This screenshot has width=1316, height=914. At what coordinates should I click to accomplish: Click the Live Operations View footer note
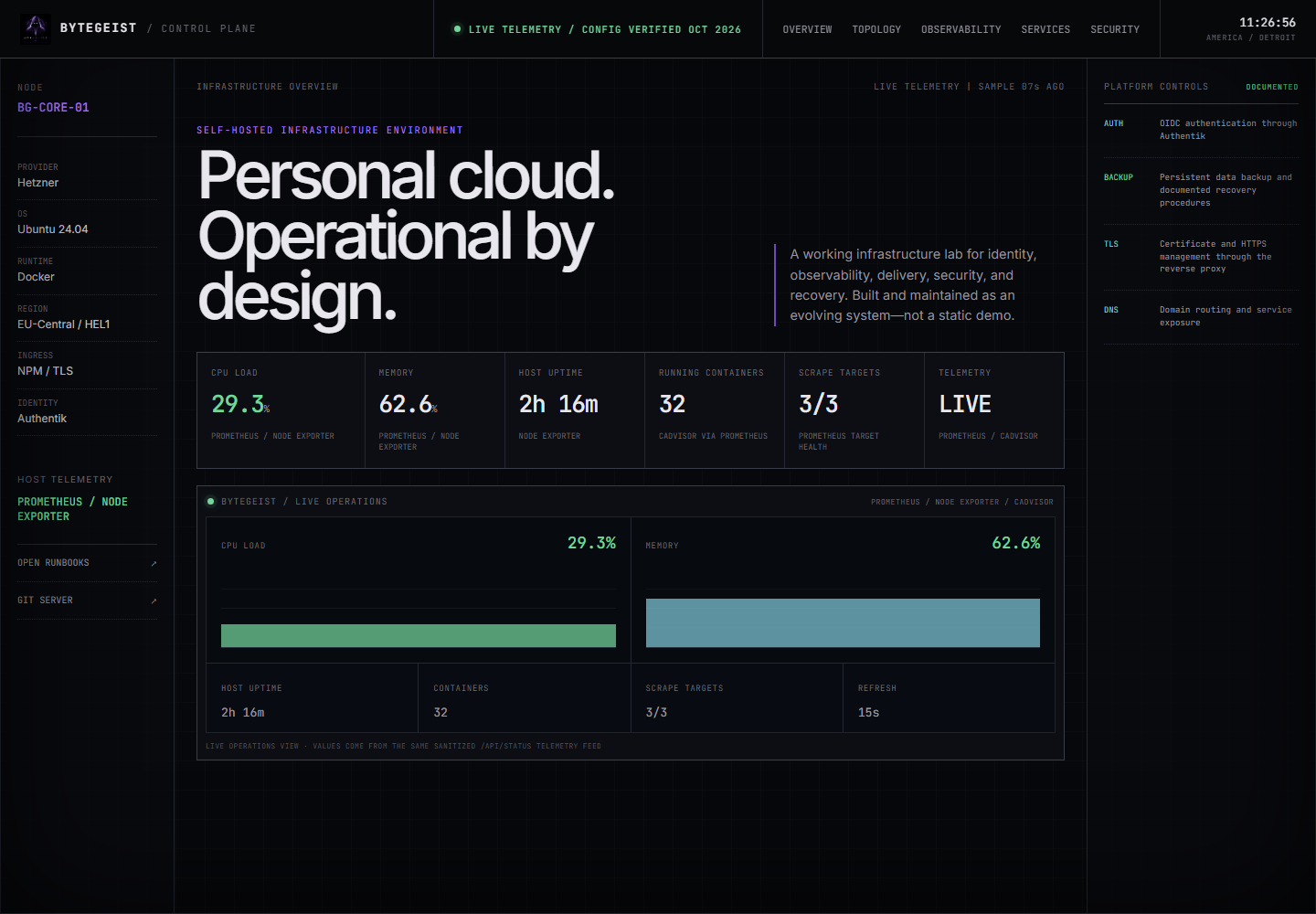[x=403, y=746]
